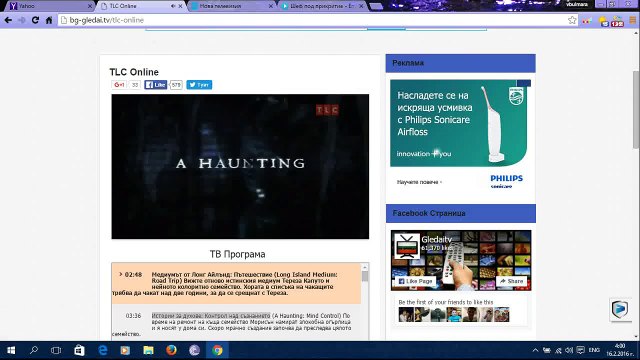Show hidden system tray icons chevron

pos(535,350)
